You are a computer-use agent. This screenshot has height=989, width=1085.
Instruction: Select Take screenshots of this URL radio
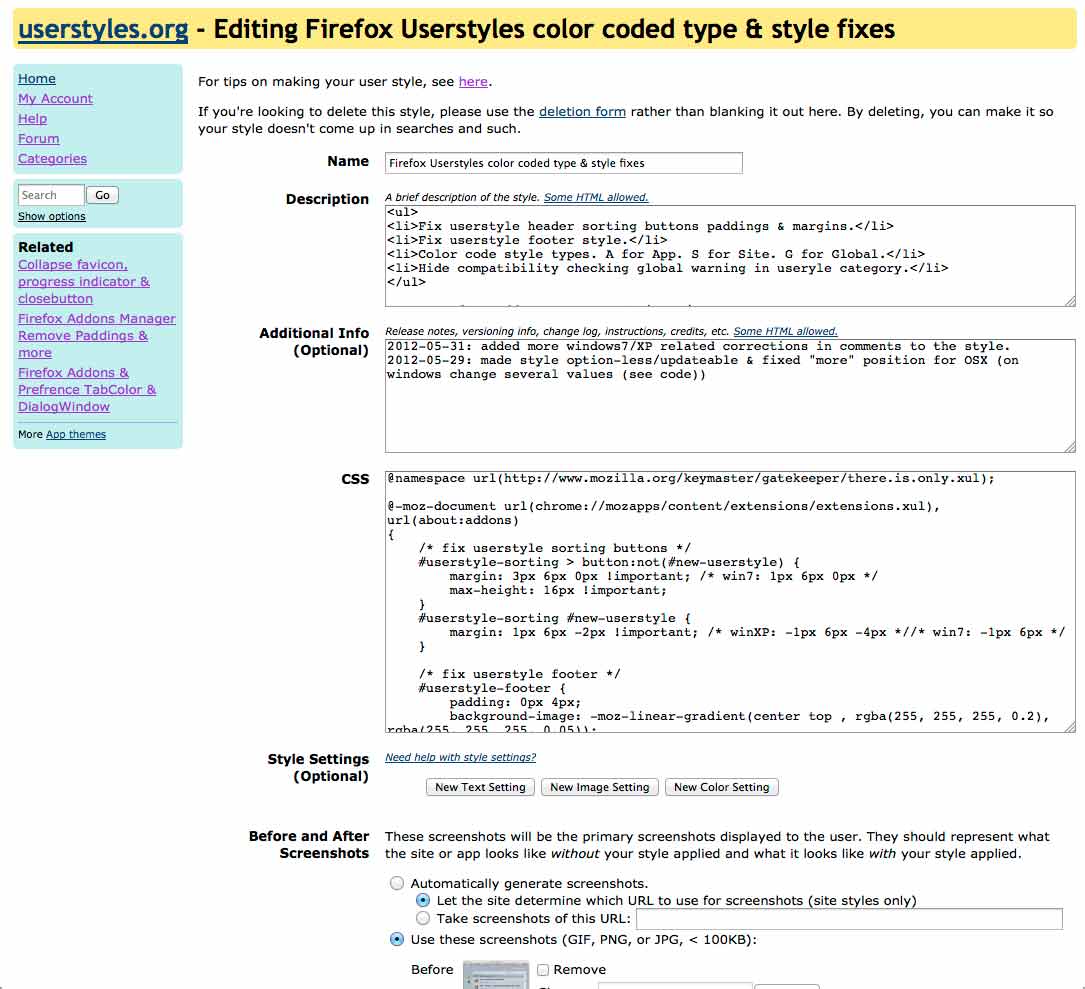pos(423,918)
